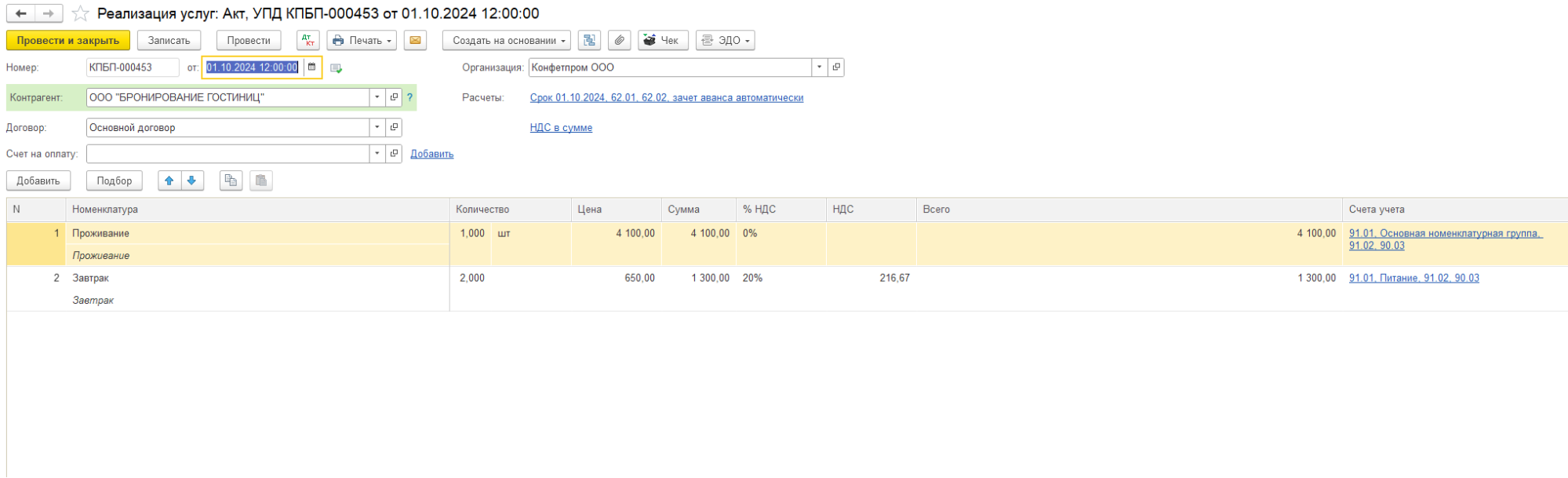Click Всего column header

pyautogui.click(x=1130, y=210)
